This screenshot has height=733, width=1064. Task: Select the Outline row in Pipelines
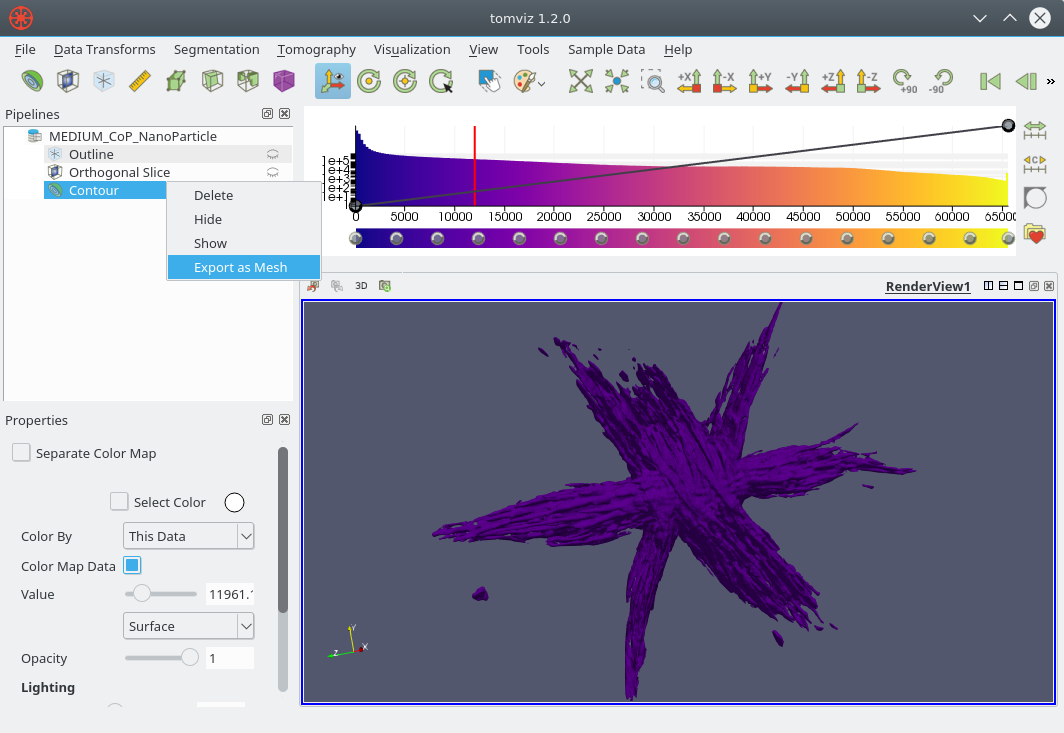coord(91,154)
